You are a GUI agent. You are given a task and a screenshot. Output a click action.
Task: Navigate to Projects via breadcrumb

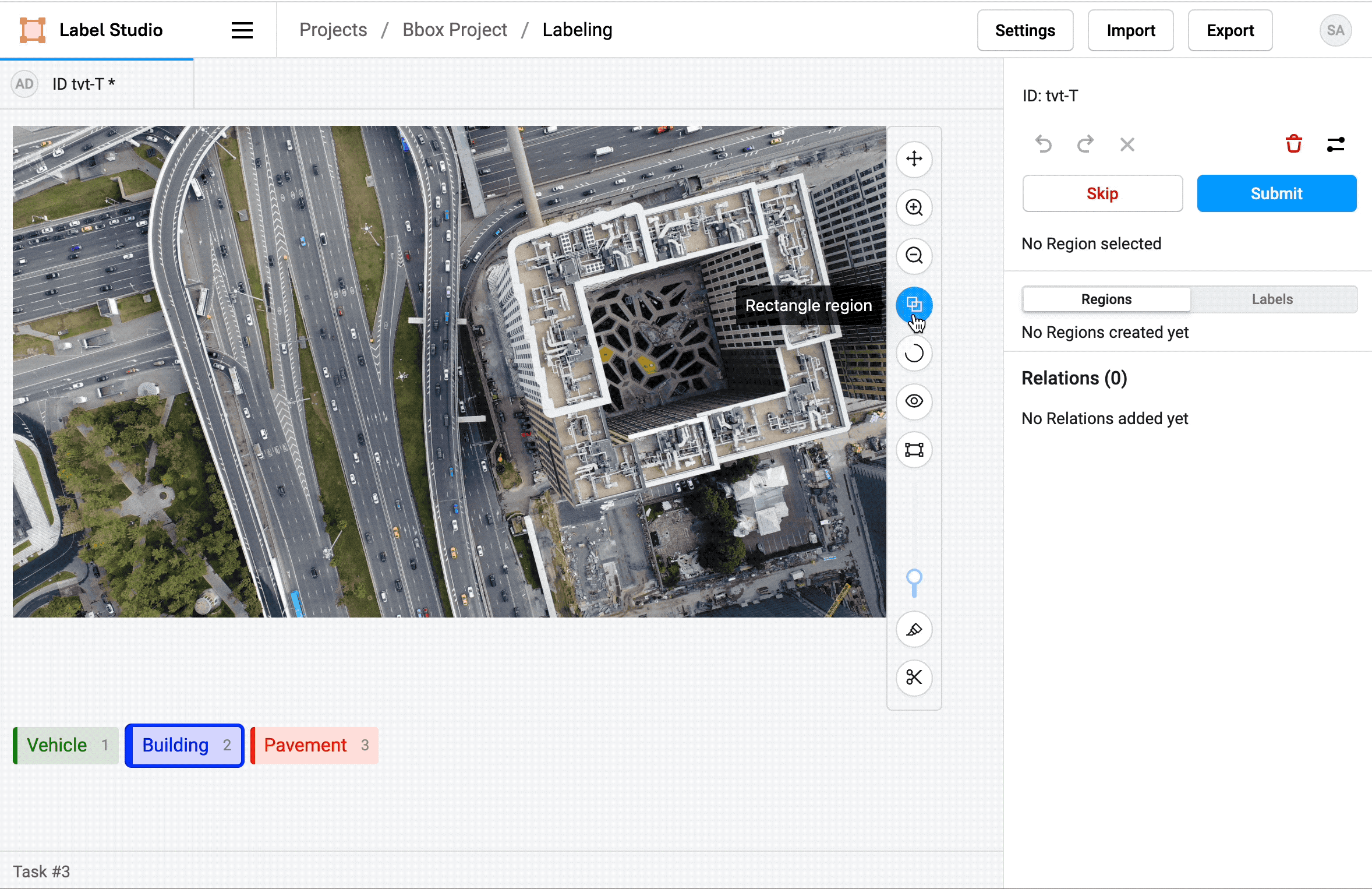(x=333, y=30)
